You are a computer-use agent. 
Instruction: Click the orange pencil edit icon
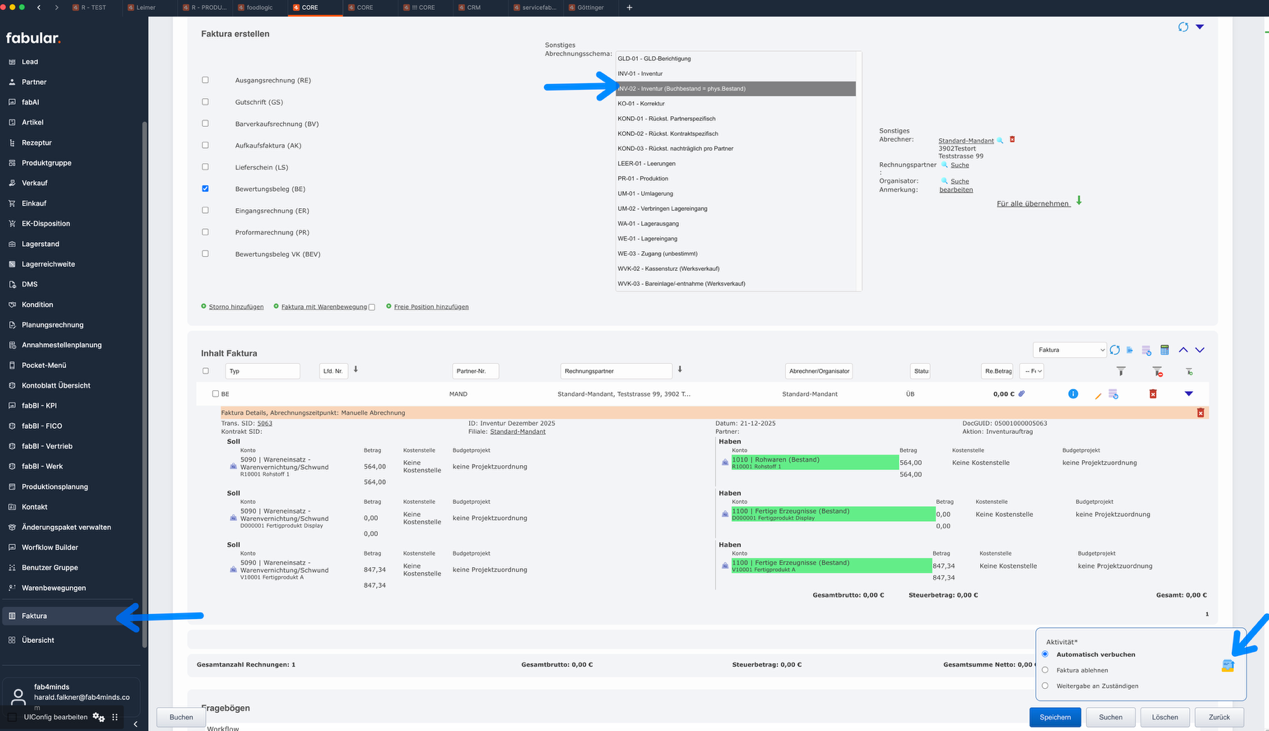tap(1098, 395)
